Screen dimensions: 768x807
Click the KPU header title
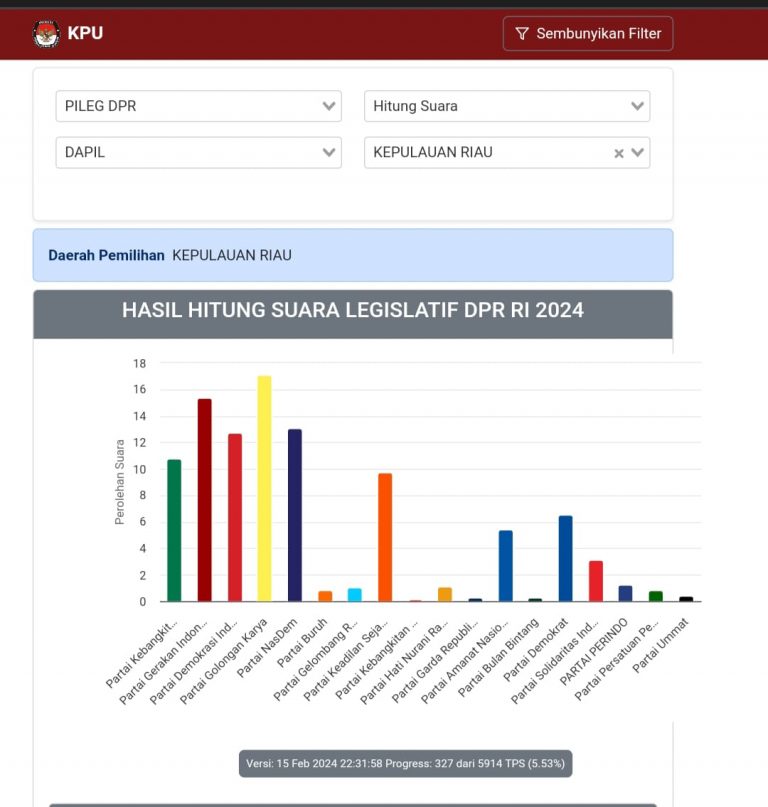[x=85, y=33]
